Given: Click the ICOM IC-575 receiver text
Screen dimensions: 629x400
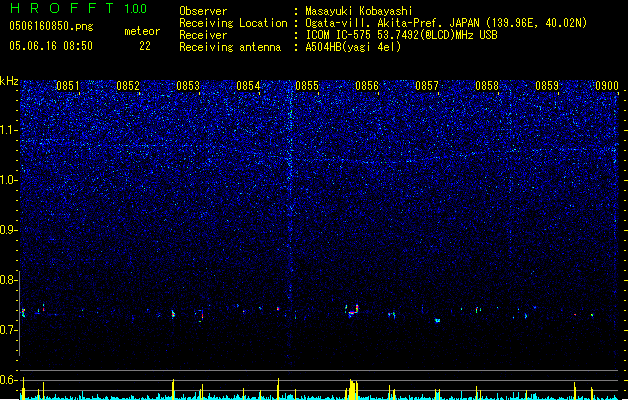Looking at the screenshot, I should [401, 35].
